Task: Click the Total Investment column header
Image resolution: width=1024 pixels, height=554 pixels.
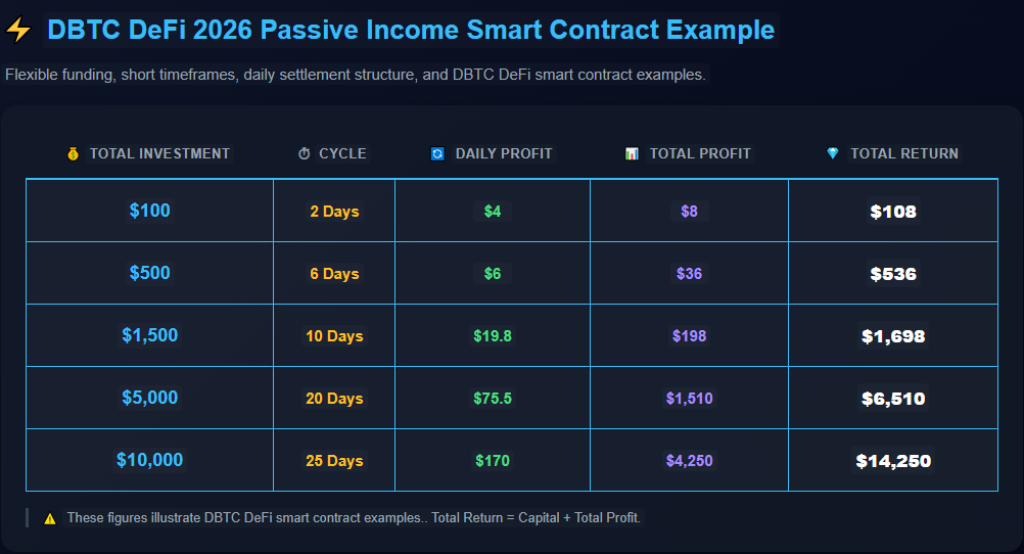Action: click(159, 154)
